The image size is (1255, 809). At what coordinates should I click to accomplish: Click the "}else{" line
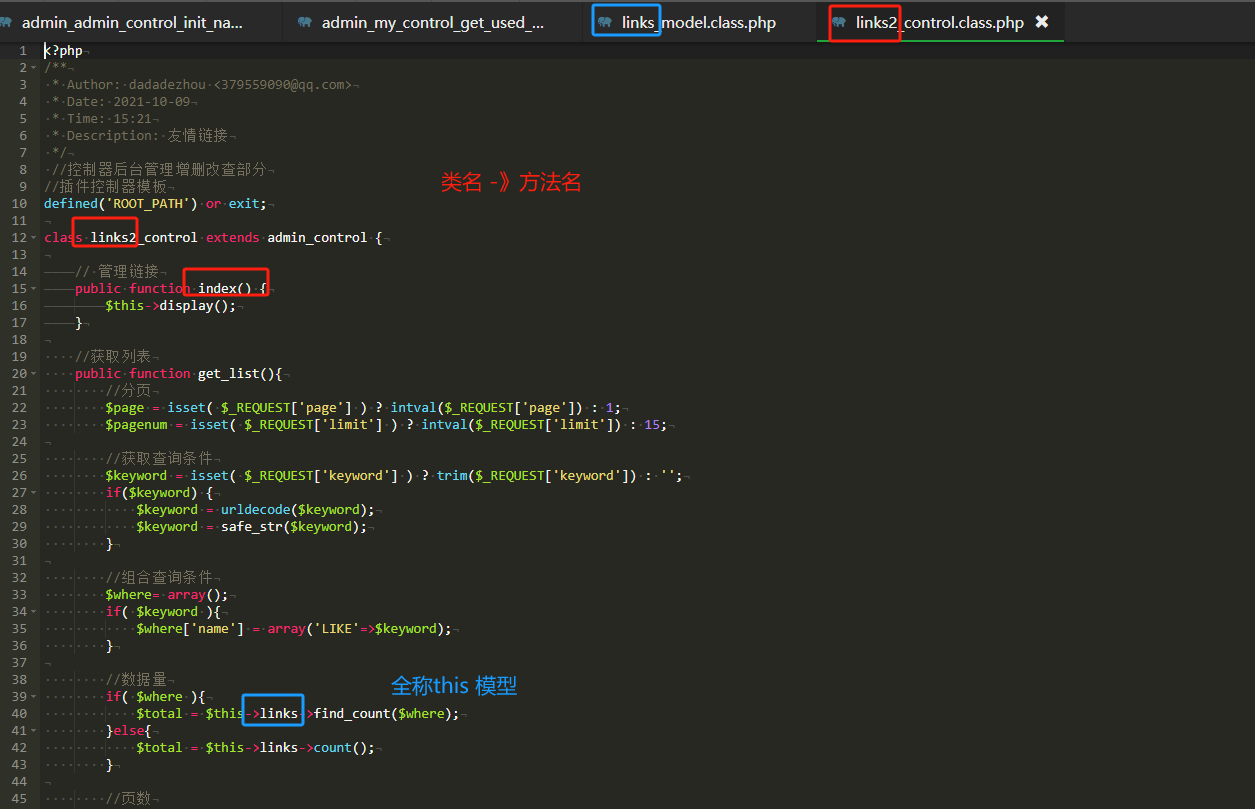click(x=128, y=731)
